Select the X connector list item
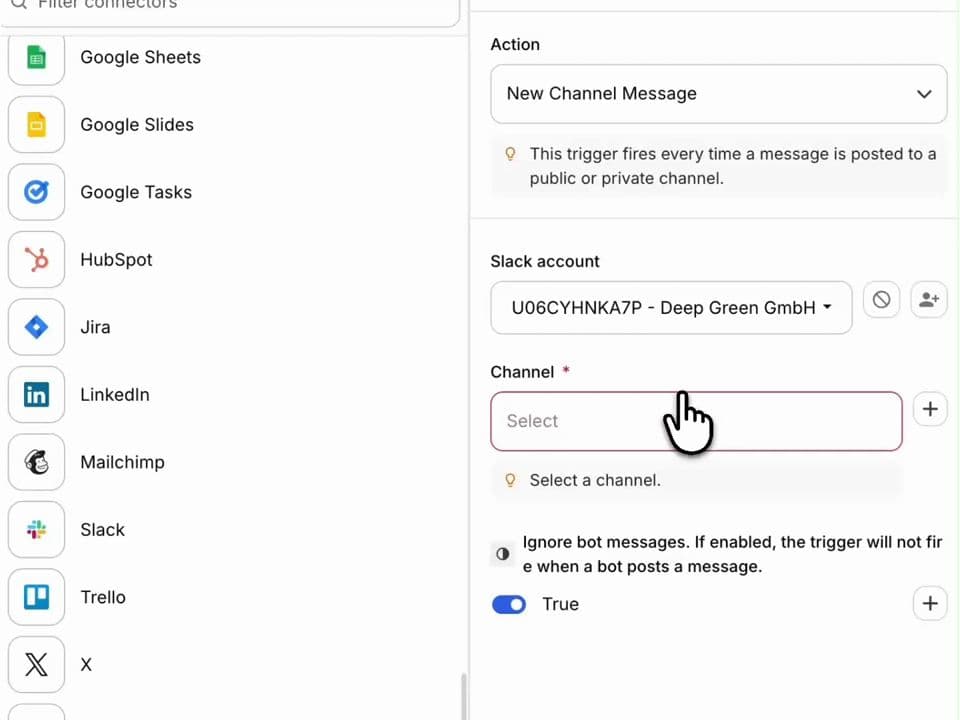The height and width of the screenshot is (720, 960). coord(86,665)
